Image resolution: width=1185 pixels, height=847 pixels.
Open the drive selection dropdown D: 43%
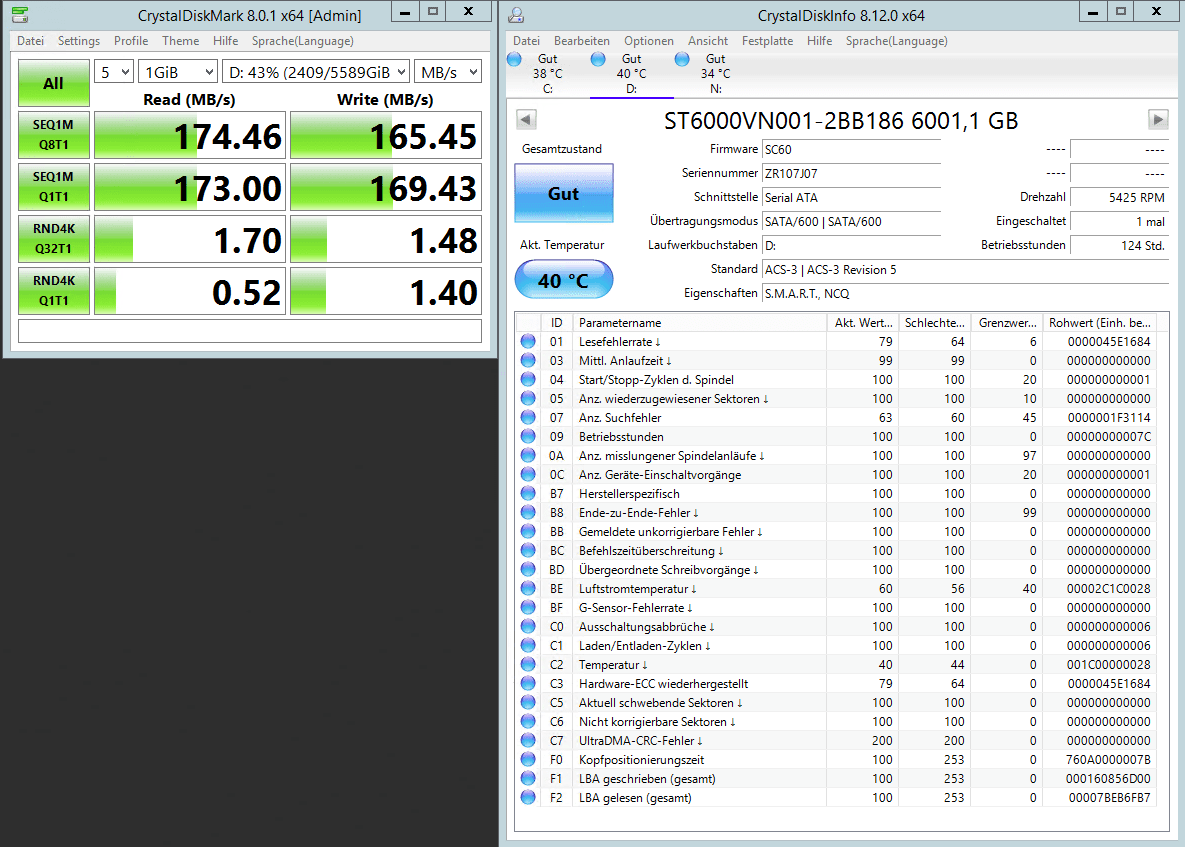pos(317,72)
